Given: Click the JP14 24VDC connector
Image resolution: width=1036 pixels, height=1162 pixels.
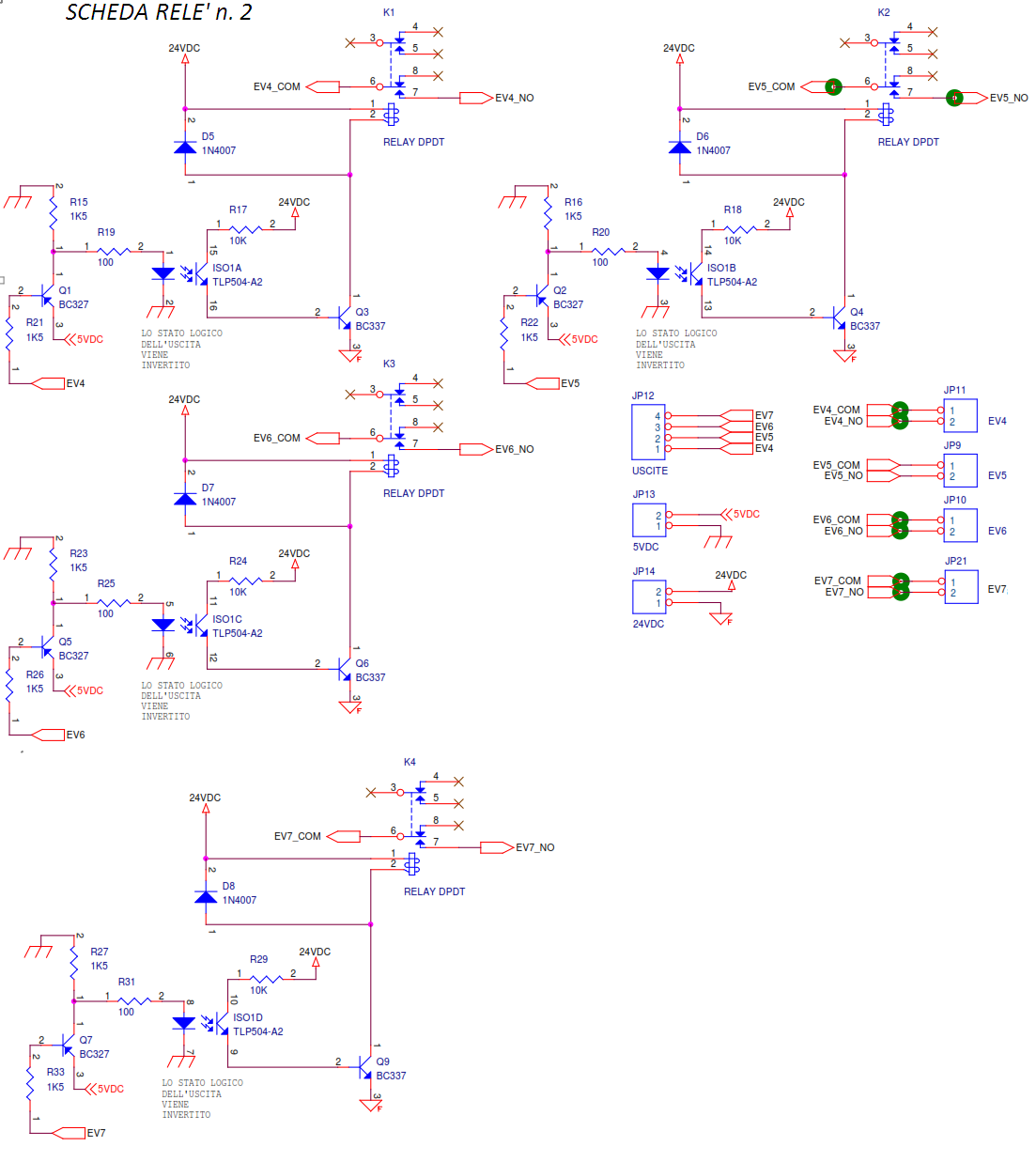Looking at the screenshot, I should point(648,597).
